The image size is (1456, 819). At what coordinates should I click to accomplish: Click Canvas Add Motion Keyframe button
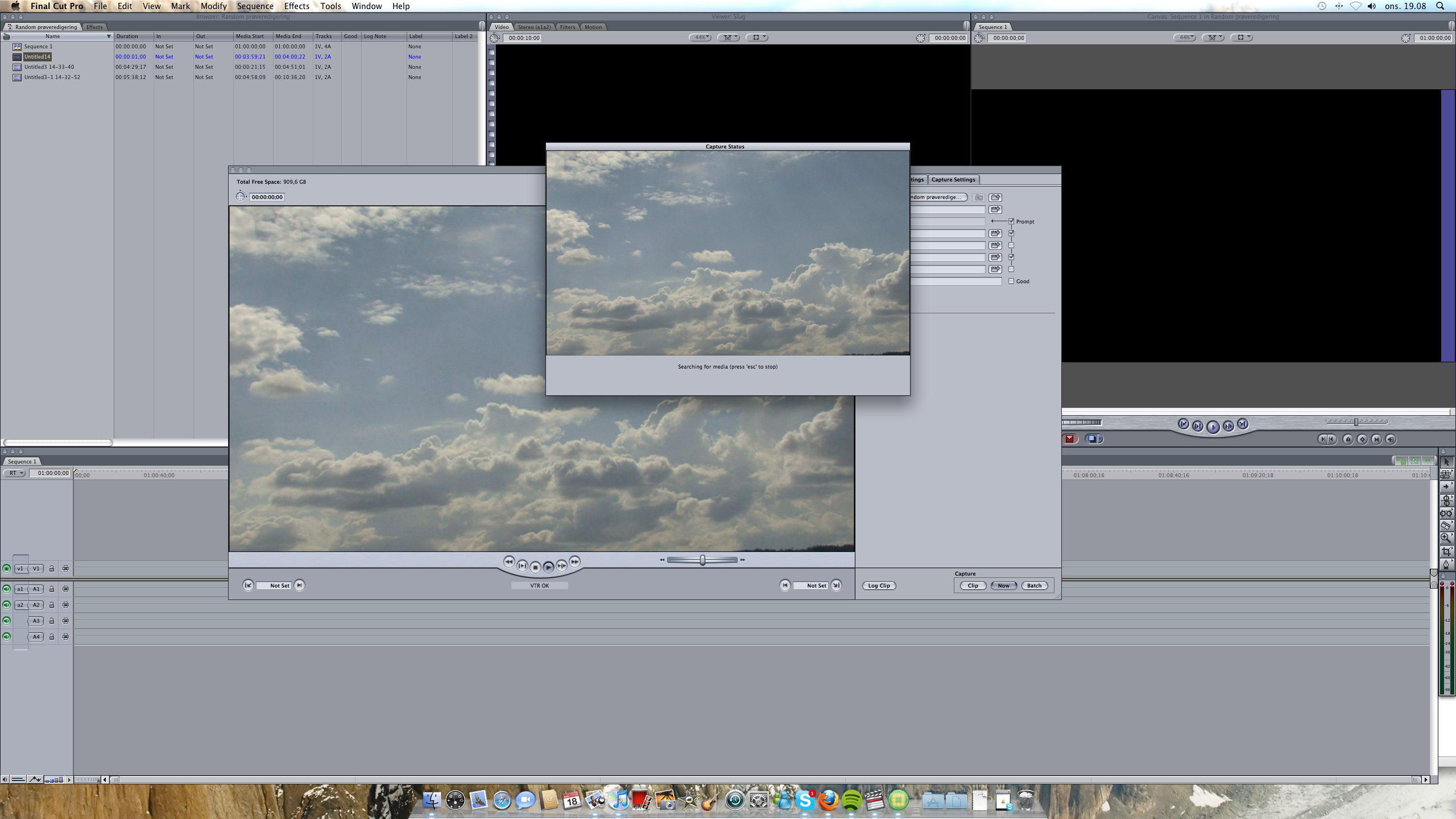coord(1362,439)
